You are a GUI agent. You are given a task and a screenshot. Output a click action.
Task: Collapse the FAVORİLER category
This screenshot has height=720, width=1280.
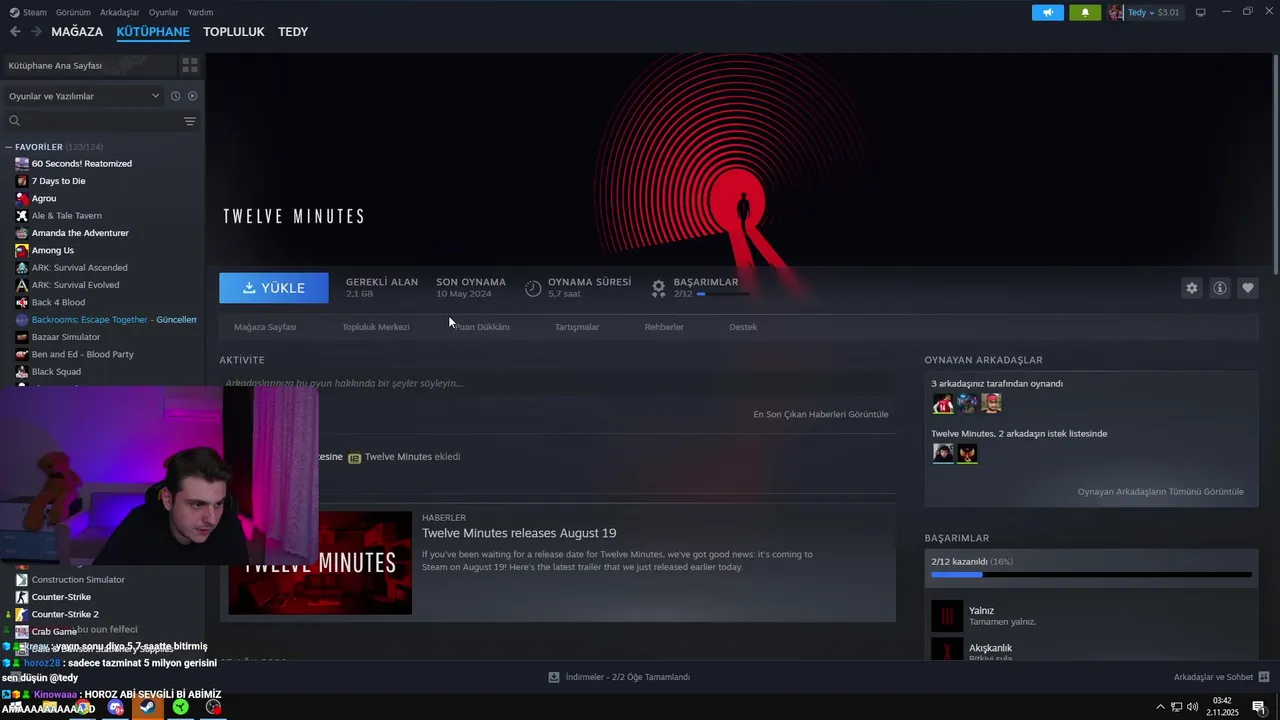coord(8,147)
